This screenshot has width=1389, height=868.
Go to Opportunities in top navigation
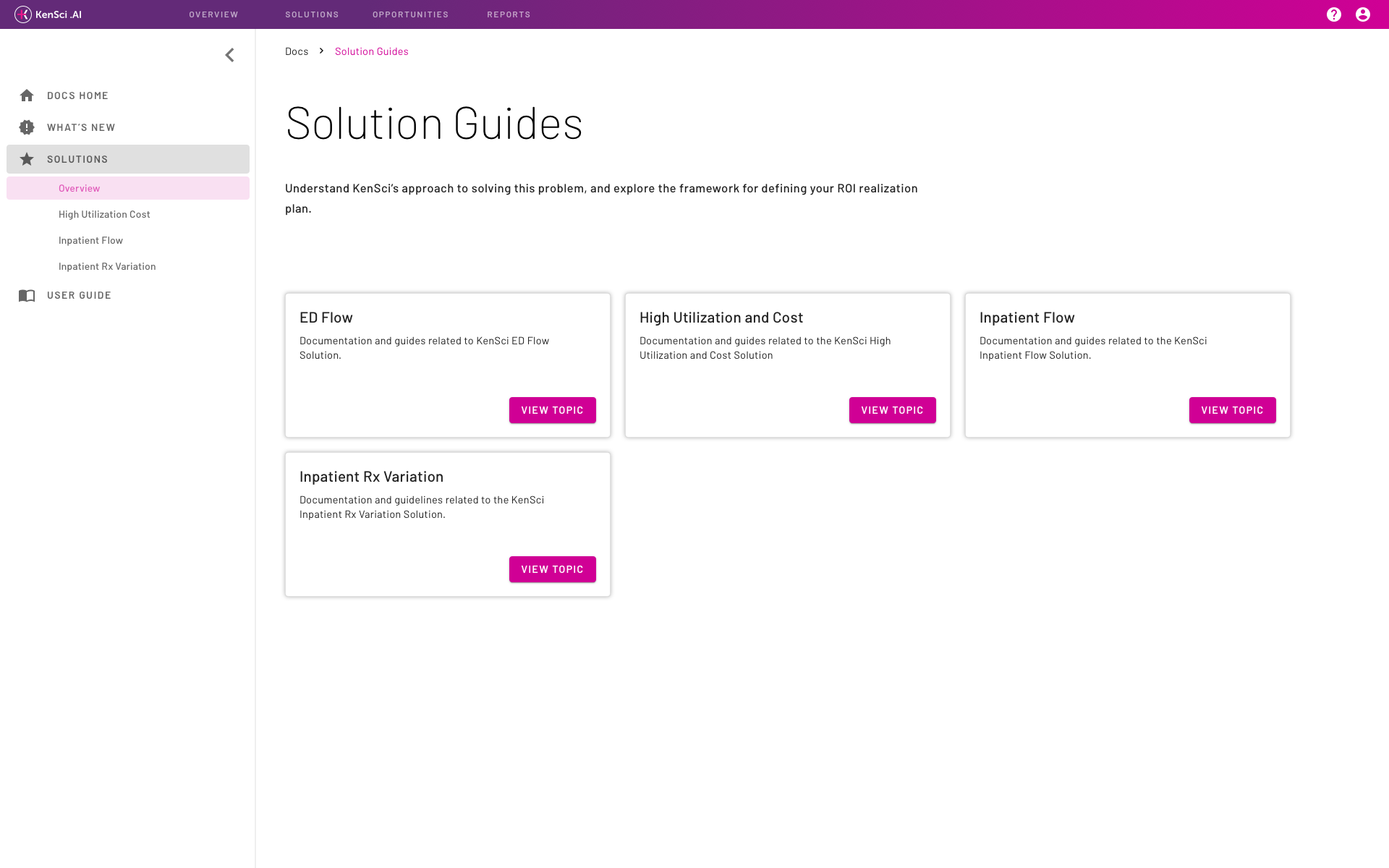410,14
